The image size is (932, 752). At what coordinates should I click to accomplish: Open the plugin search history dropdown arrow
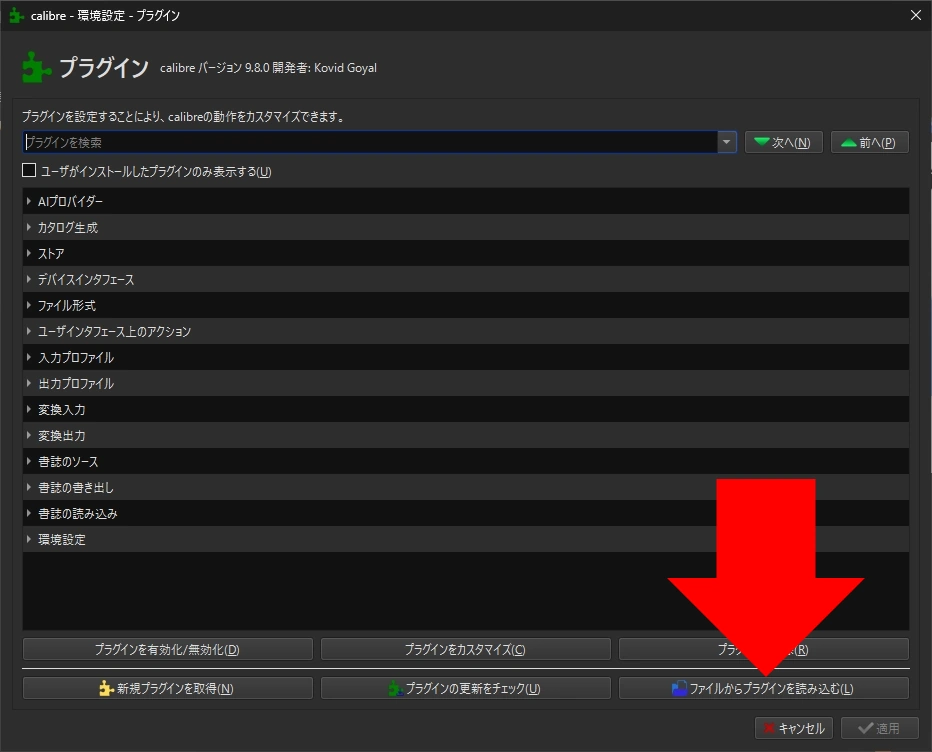[x=726, y=142]
